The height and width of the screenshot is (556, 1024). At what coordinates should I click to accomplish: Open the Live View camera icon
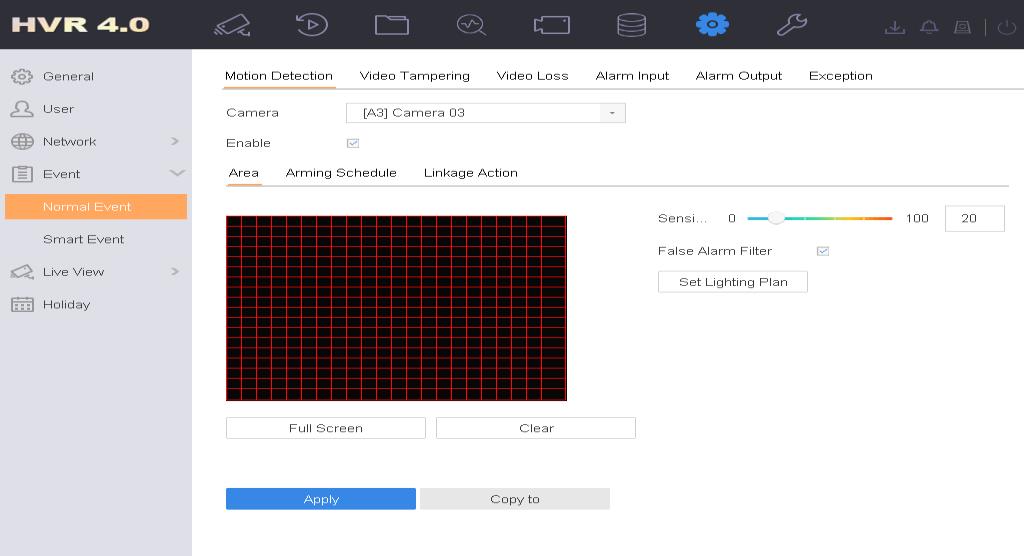pos(232,25)
